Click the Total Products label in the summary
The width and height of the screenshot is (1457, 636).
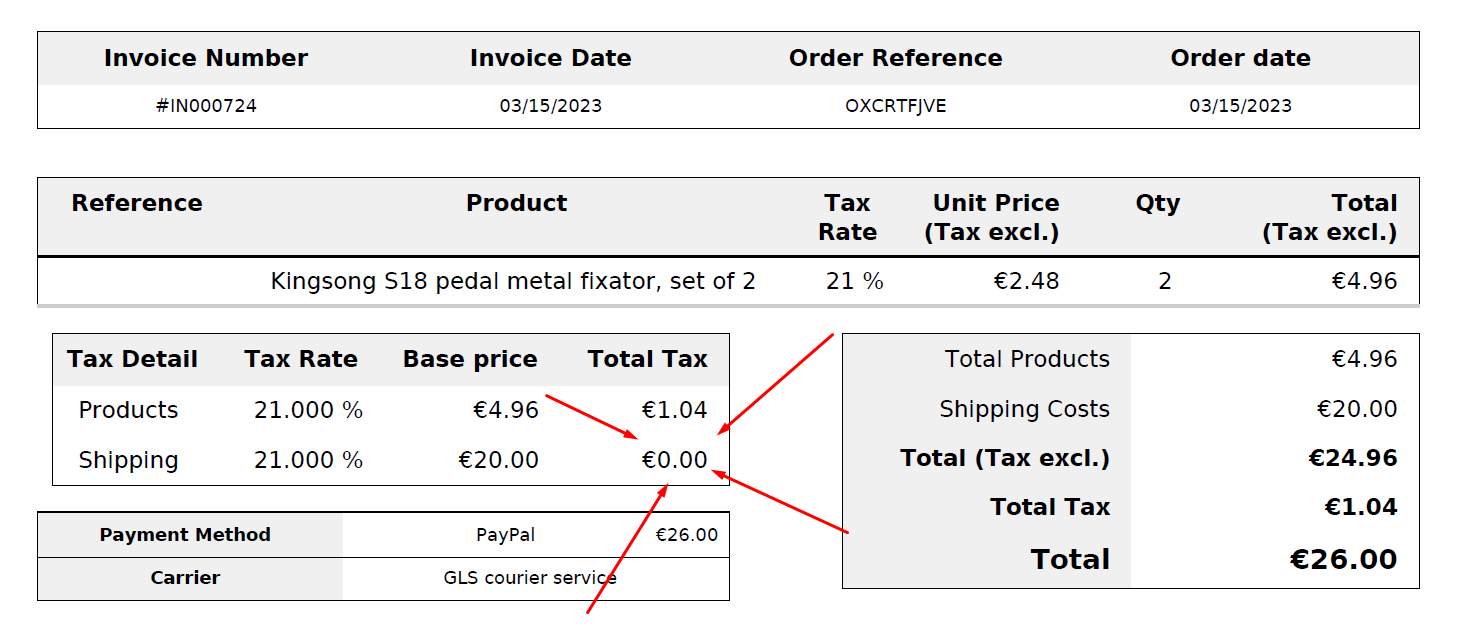click(1027, 359)
